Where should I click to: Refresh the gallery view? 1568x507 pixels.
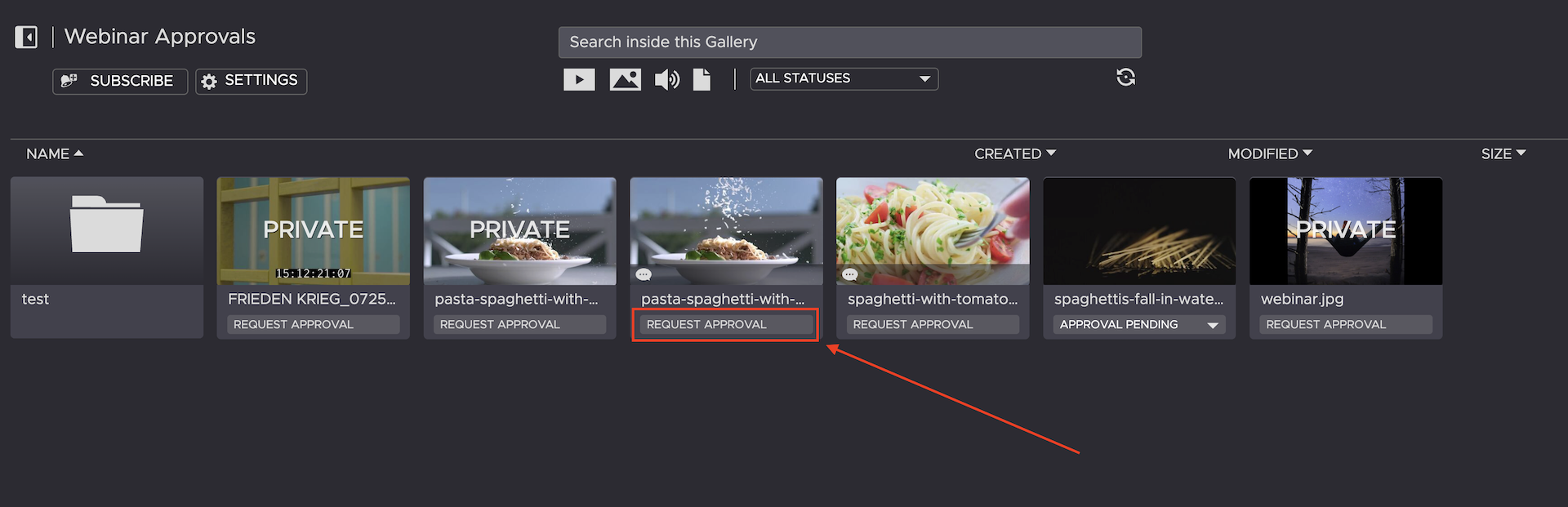[x=1125, y=78]
